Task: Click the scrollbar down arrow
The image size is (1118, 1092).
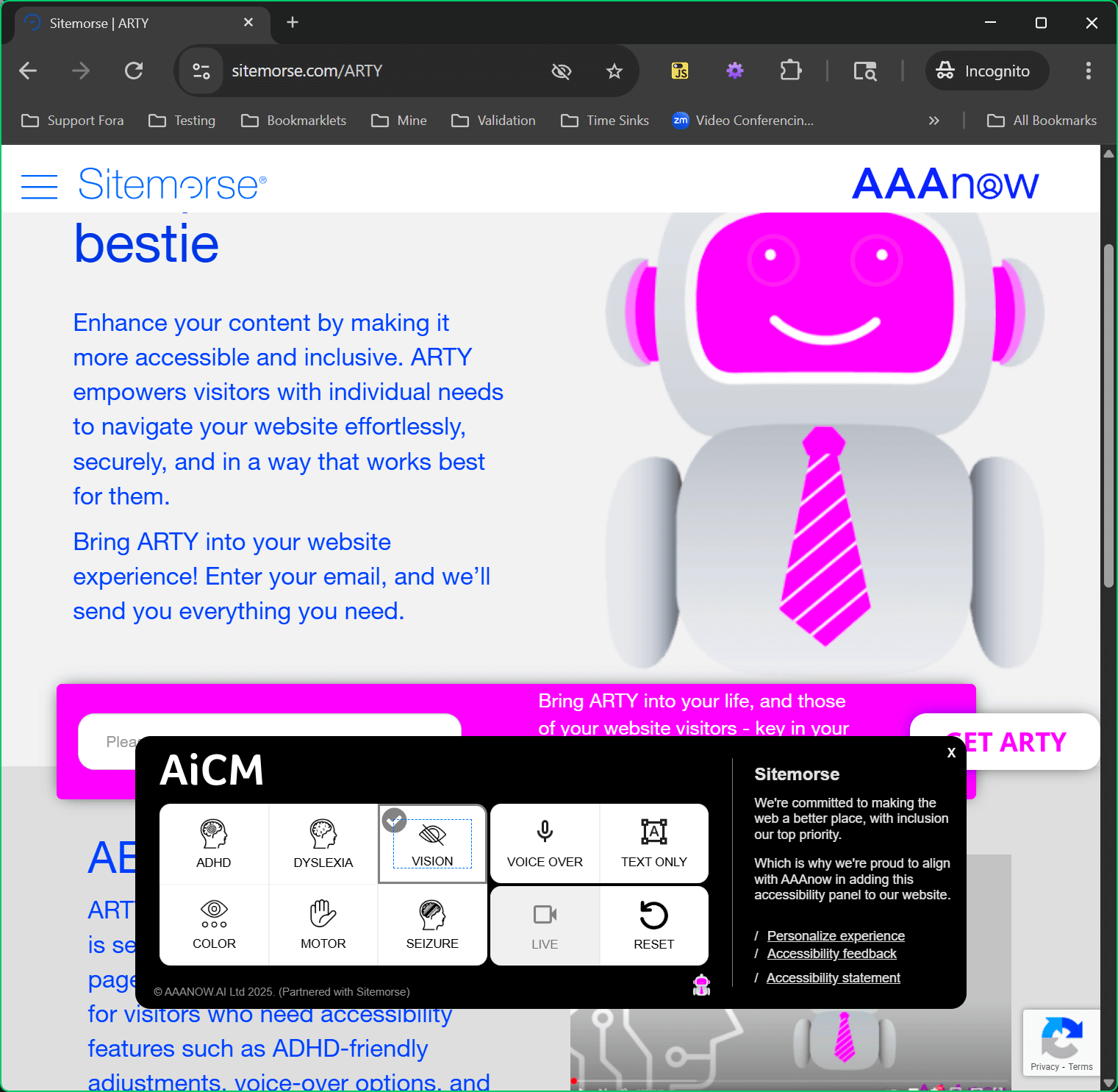Action: point(1108,1083)
